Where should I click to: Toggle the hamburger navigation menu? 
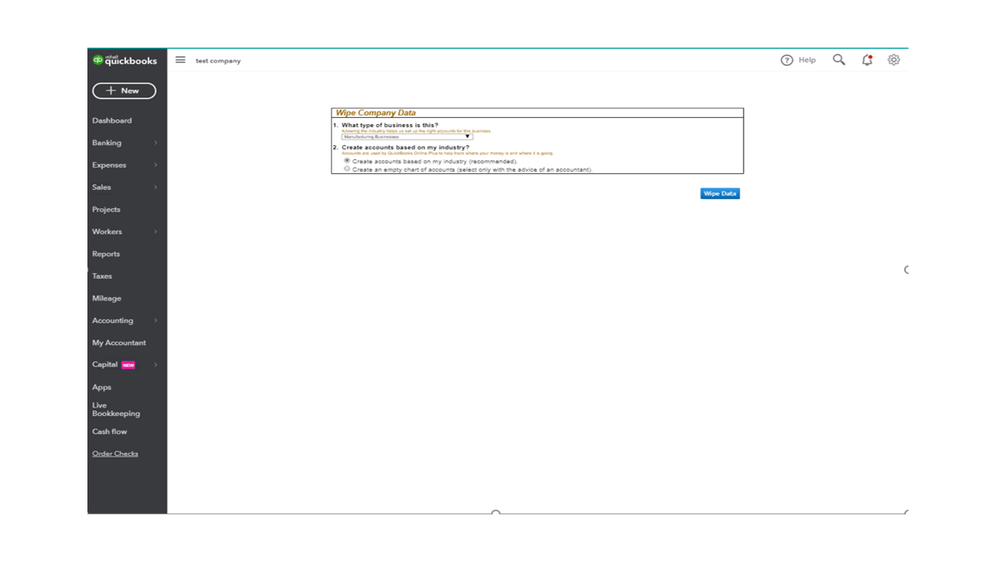(x=180, y=60)
